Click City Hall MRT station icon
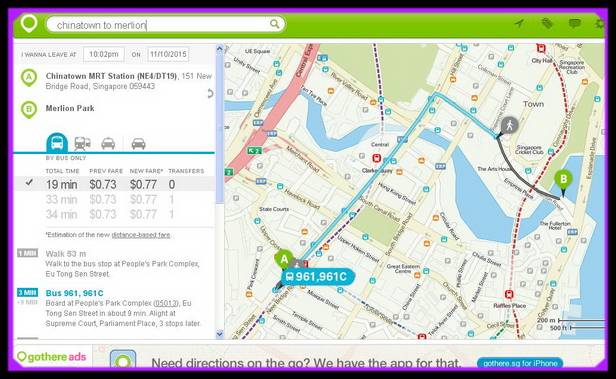Screen dimensions: 616x379 coord(541,49)
